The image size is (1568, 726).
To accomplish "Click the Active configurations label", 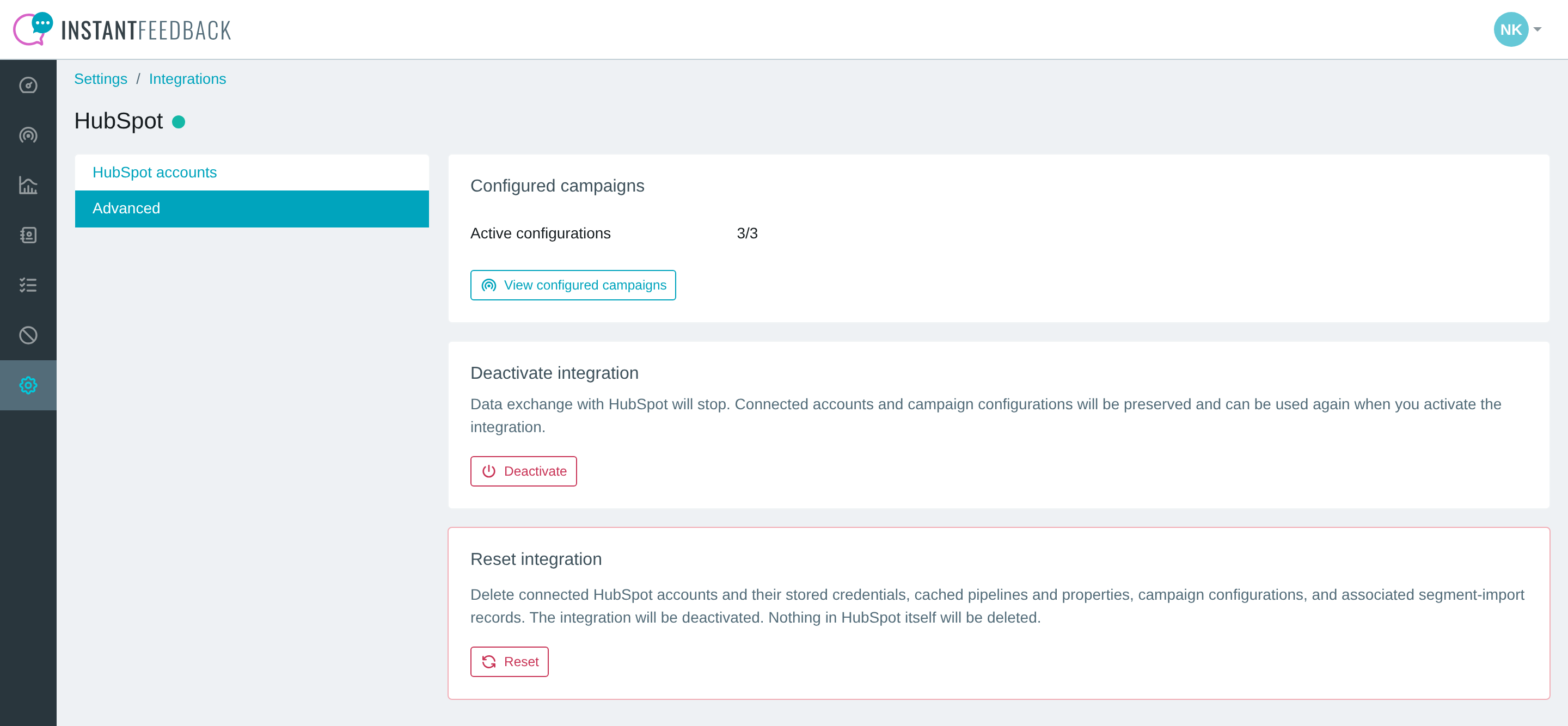I will pyautogui.click(x=541, y=233).
